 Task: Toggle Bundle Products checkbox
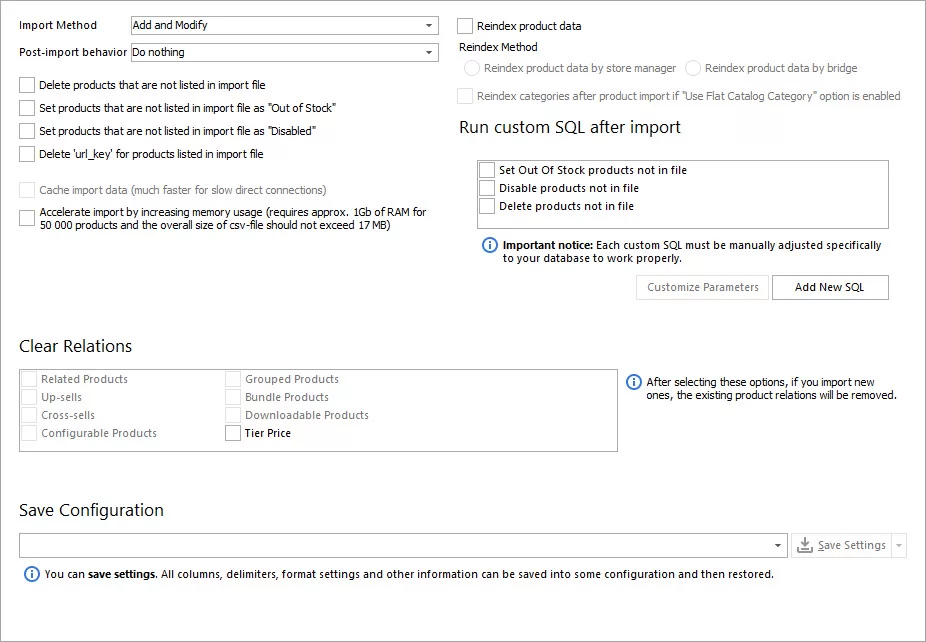[x=233, y=397]
